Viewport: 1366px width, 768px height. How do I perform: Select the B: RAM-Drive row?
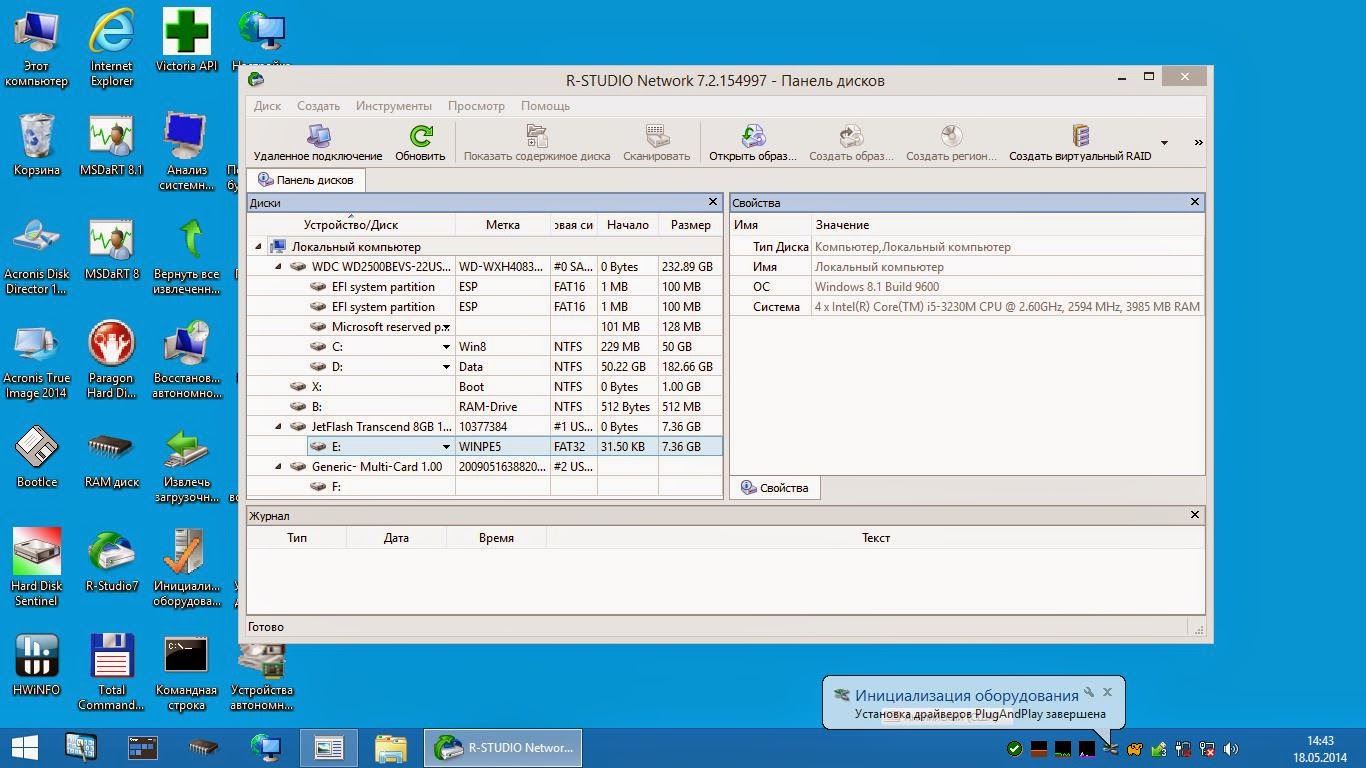[x=485, y=407]
